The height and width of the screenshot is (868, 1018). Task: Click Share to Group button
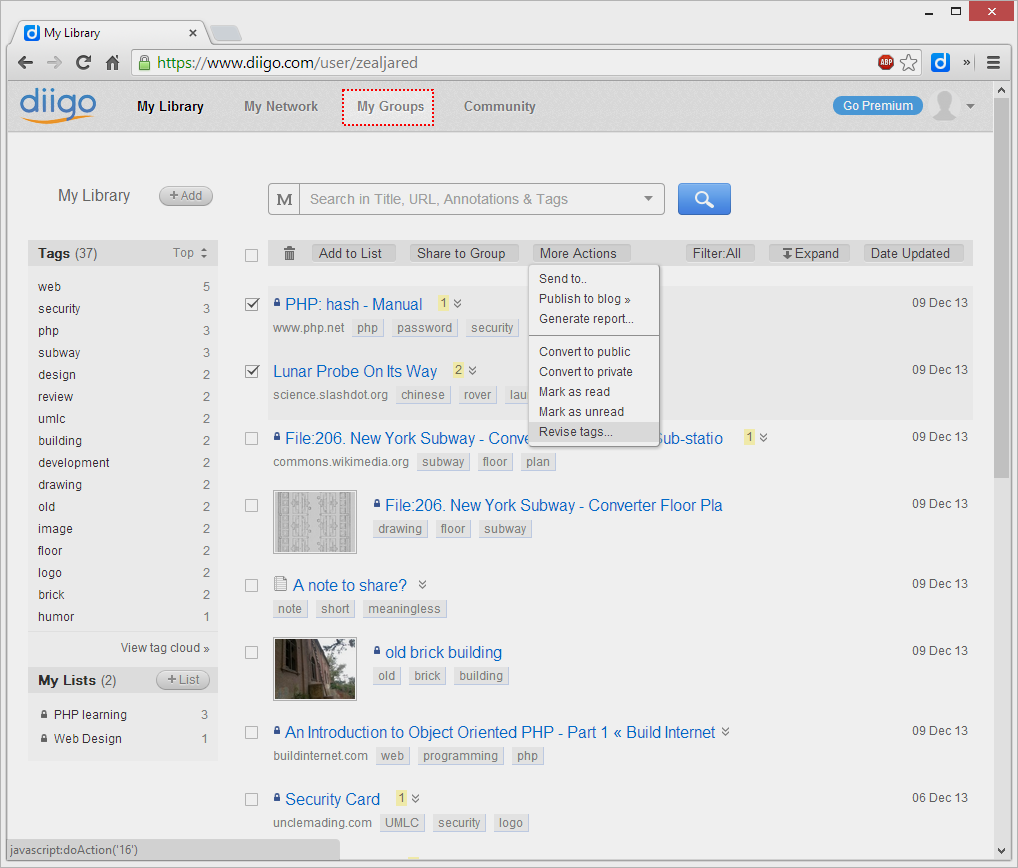tap(464, 253)
